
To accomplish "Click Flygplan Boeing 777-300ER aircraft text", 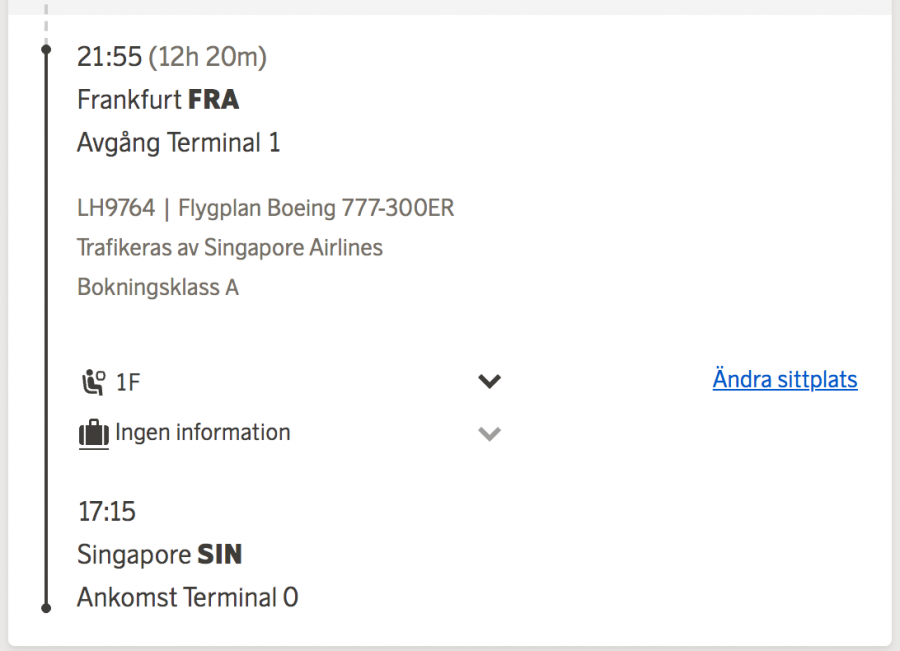I will (x=316, y=208).
